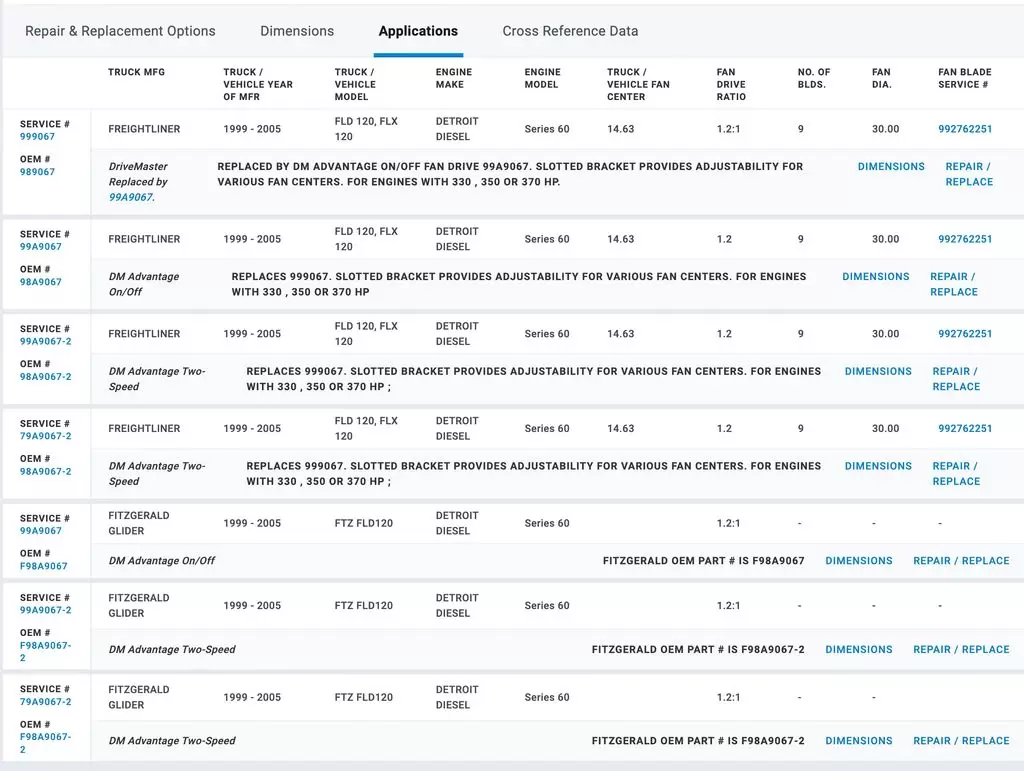Open REPAIR / REPLACE for Freightliner DM Advantage On/Off
The width and height of the screenshot is (1024, 771).
tap(953, 285)
